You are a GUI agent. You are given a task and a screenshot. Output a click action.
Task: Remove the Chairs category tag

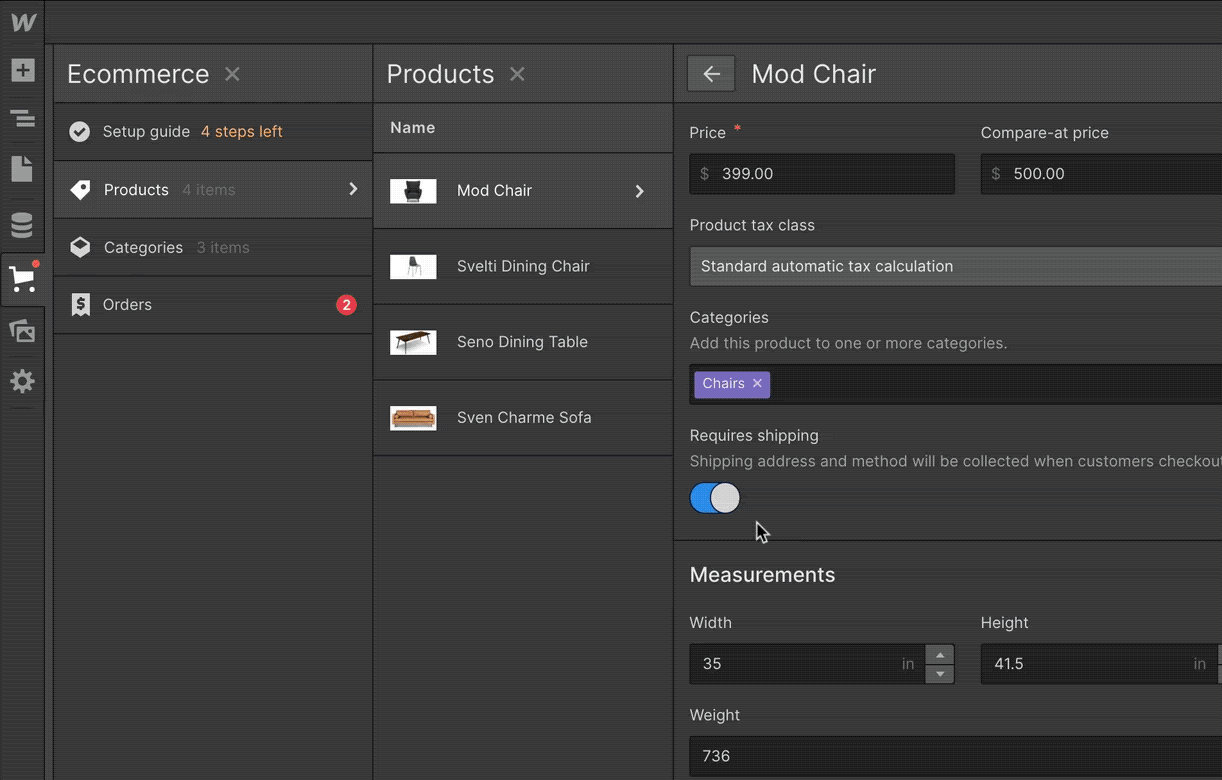pyautogui.click(x=758, y=384)
